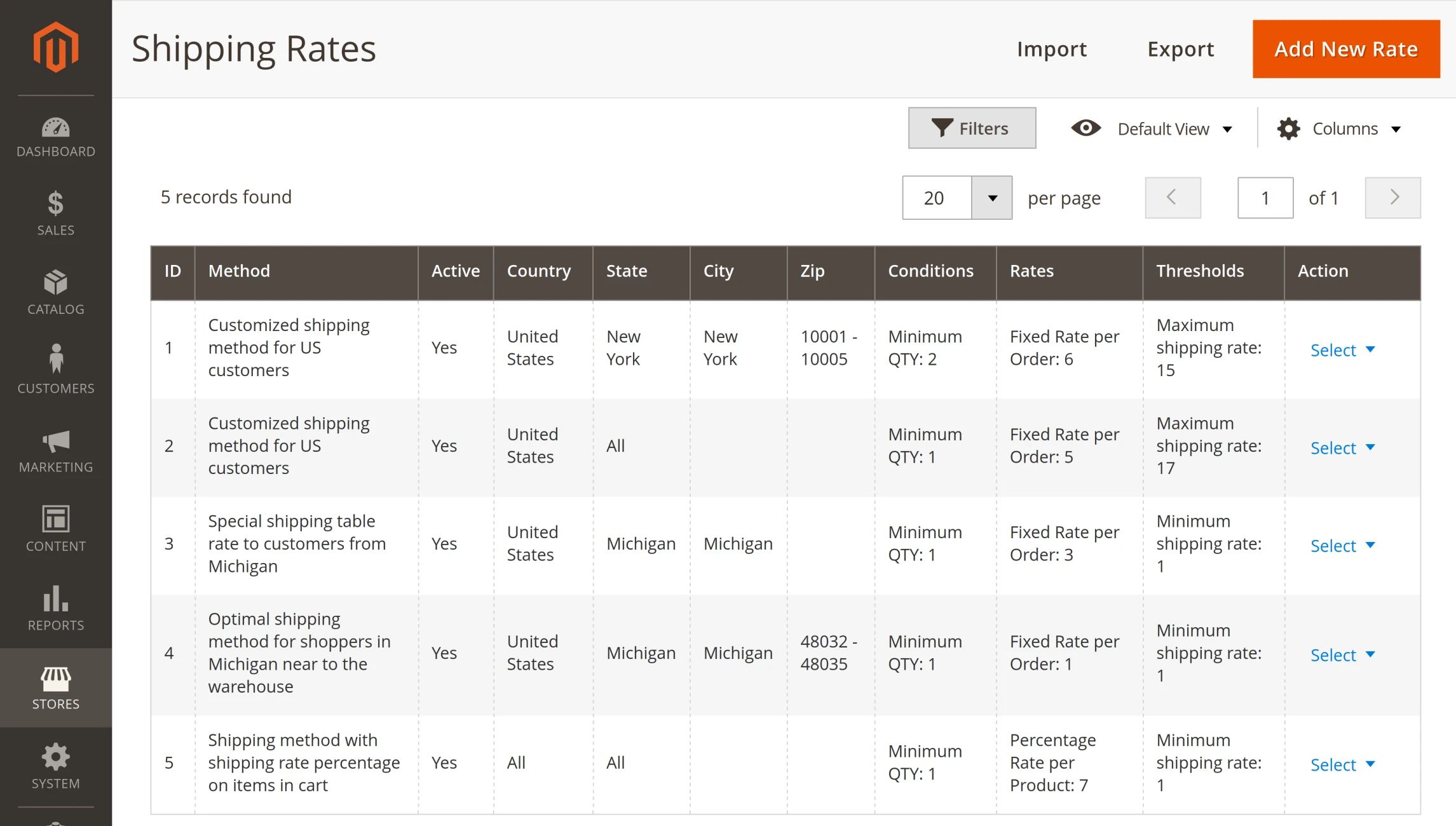Viewport: 1456px width, 826px height.
Task: Click the Import link
Action: point(1052,49)
